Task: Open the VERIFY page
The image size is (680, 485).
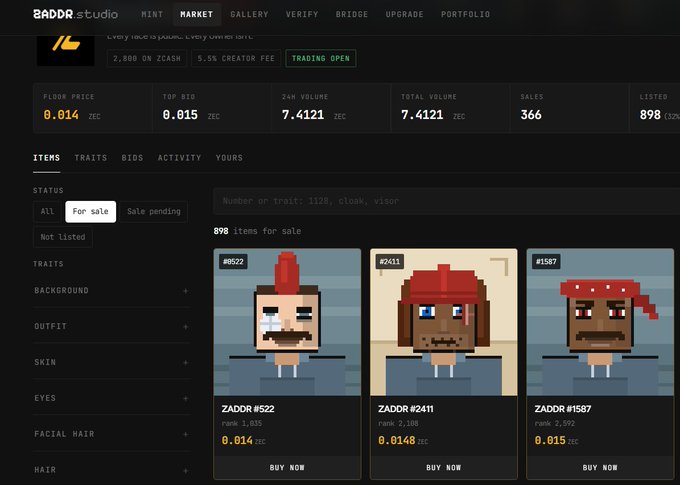Action: point(302,14)
